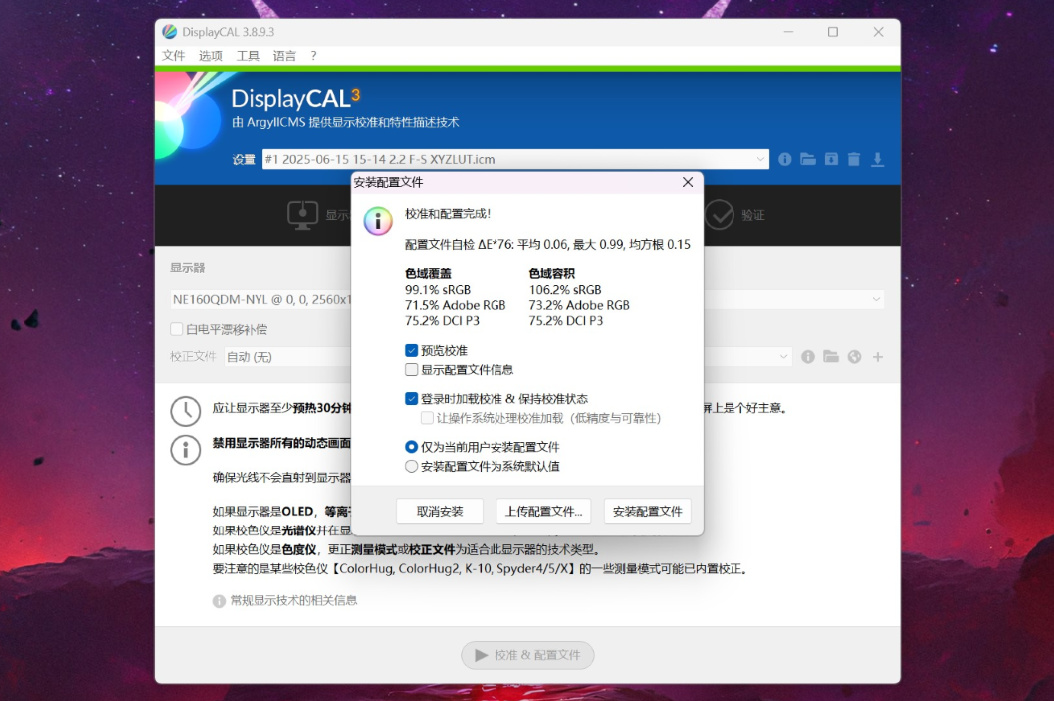Expand the 校正文件 dropdown arrow
The height and width of the screenshot is (701, 1054).
click(783, 357)
